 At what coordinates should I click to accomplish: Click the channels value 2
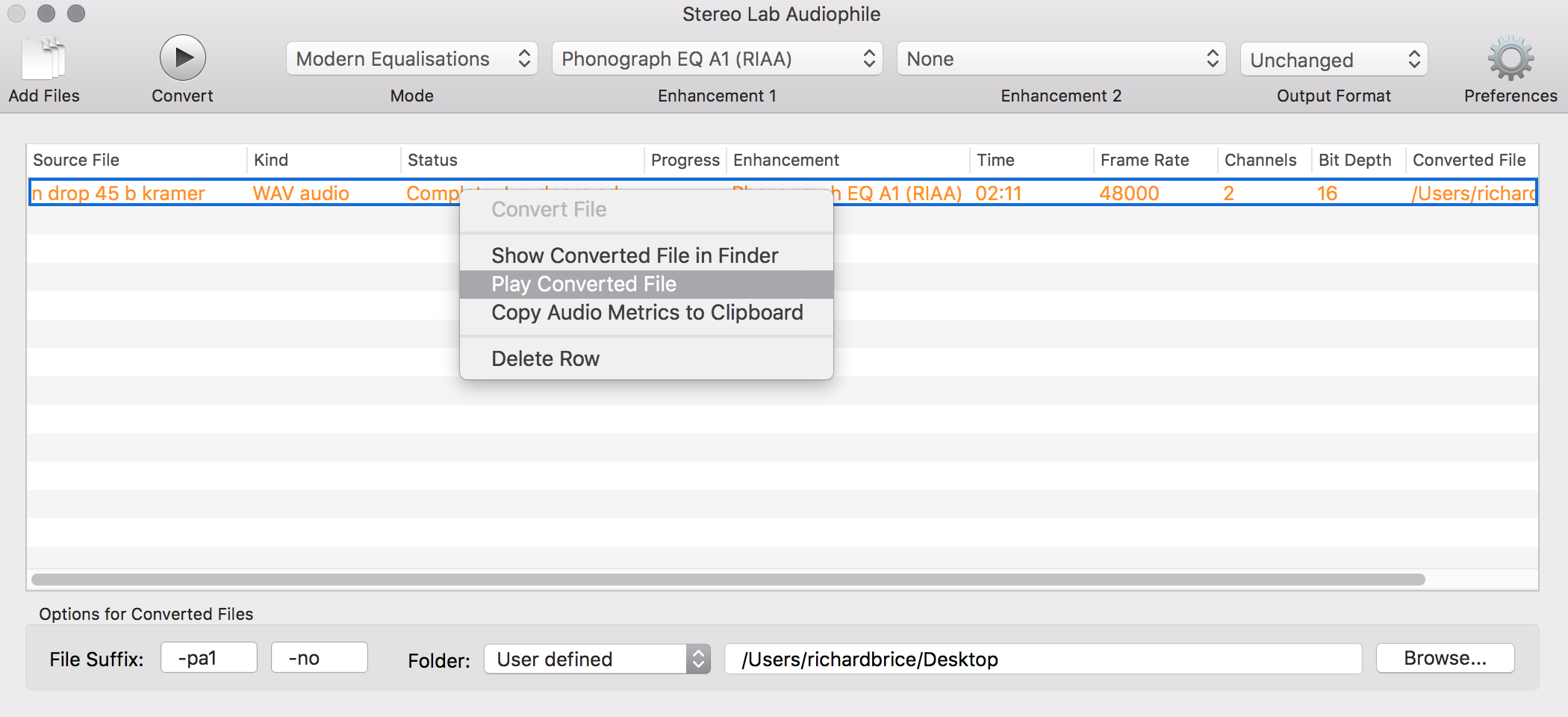click(1228, 193)
